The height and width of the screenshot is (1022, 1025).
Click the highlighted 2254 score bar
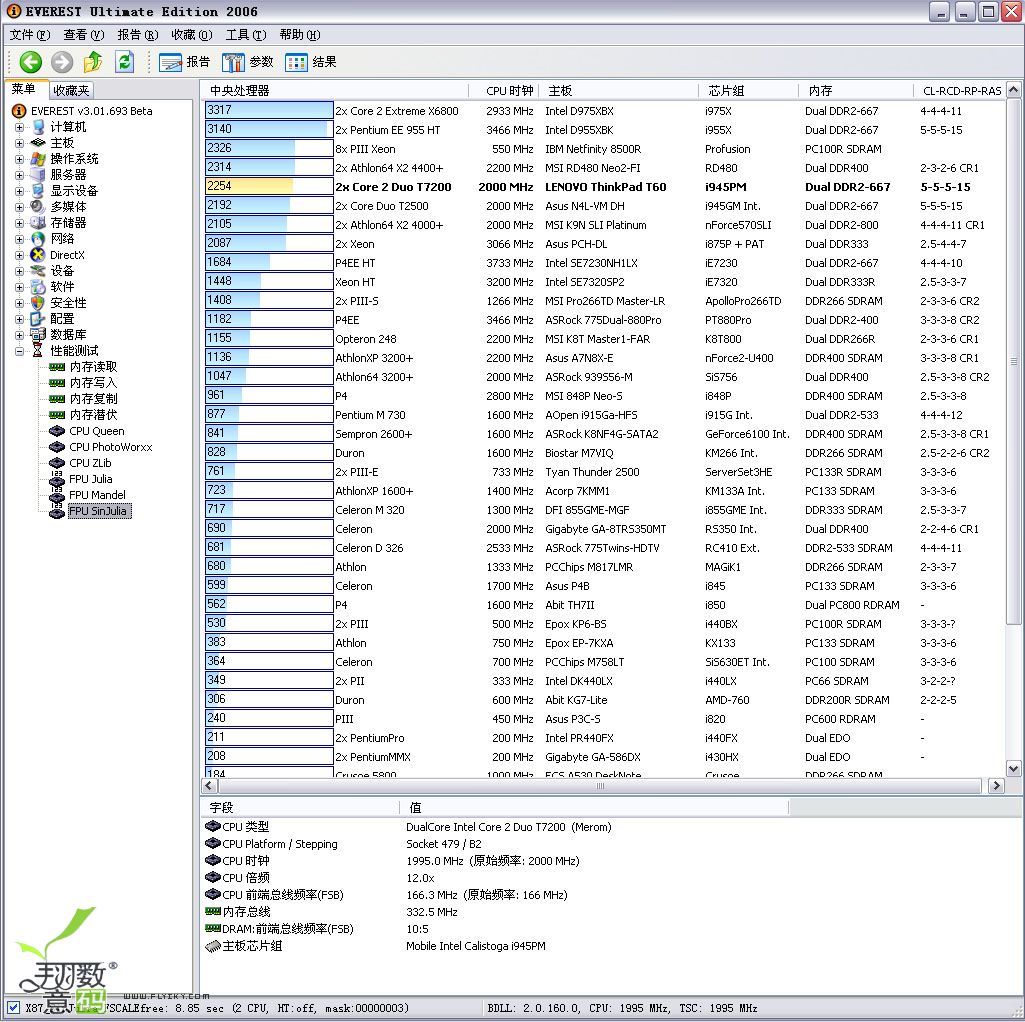[269, 186]
